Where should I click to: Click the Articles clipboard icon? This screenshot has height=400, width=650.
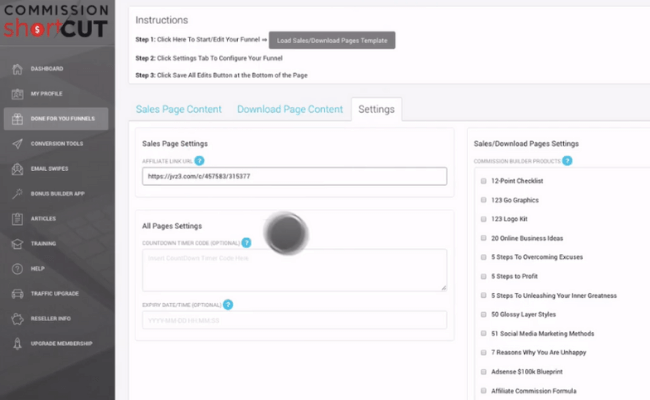pos(17,218)
